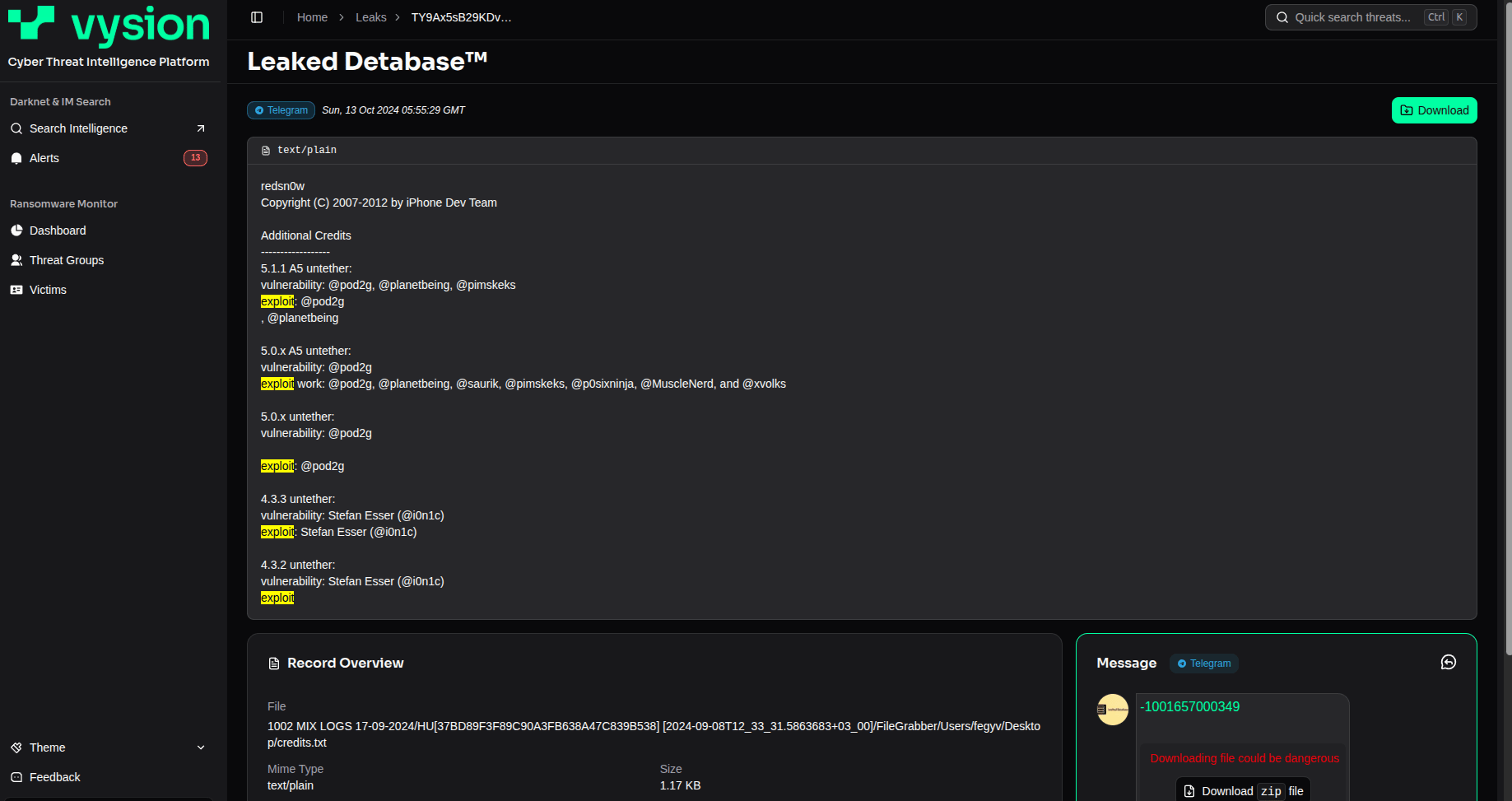
Task: Open Threat Groups section
Action: 109,260
